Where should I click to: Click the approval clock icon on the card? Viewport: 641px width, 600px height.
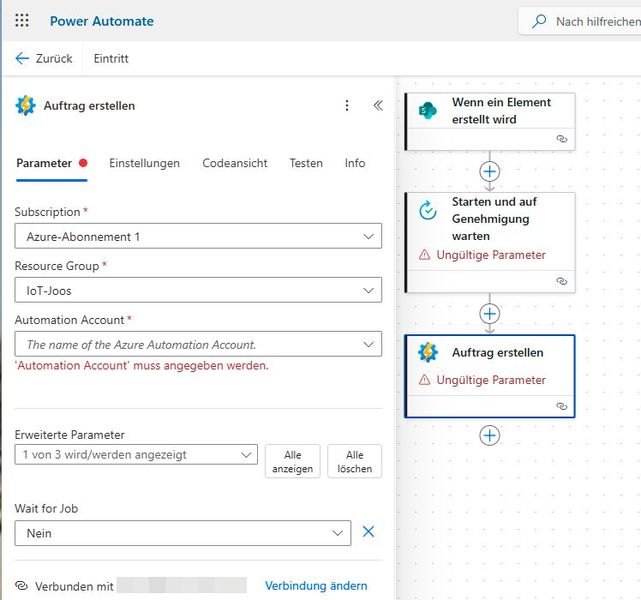(428, 210)
